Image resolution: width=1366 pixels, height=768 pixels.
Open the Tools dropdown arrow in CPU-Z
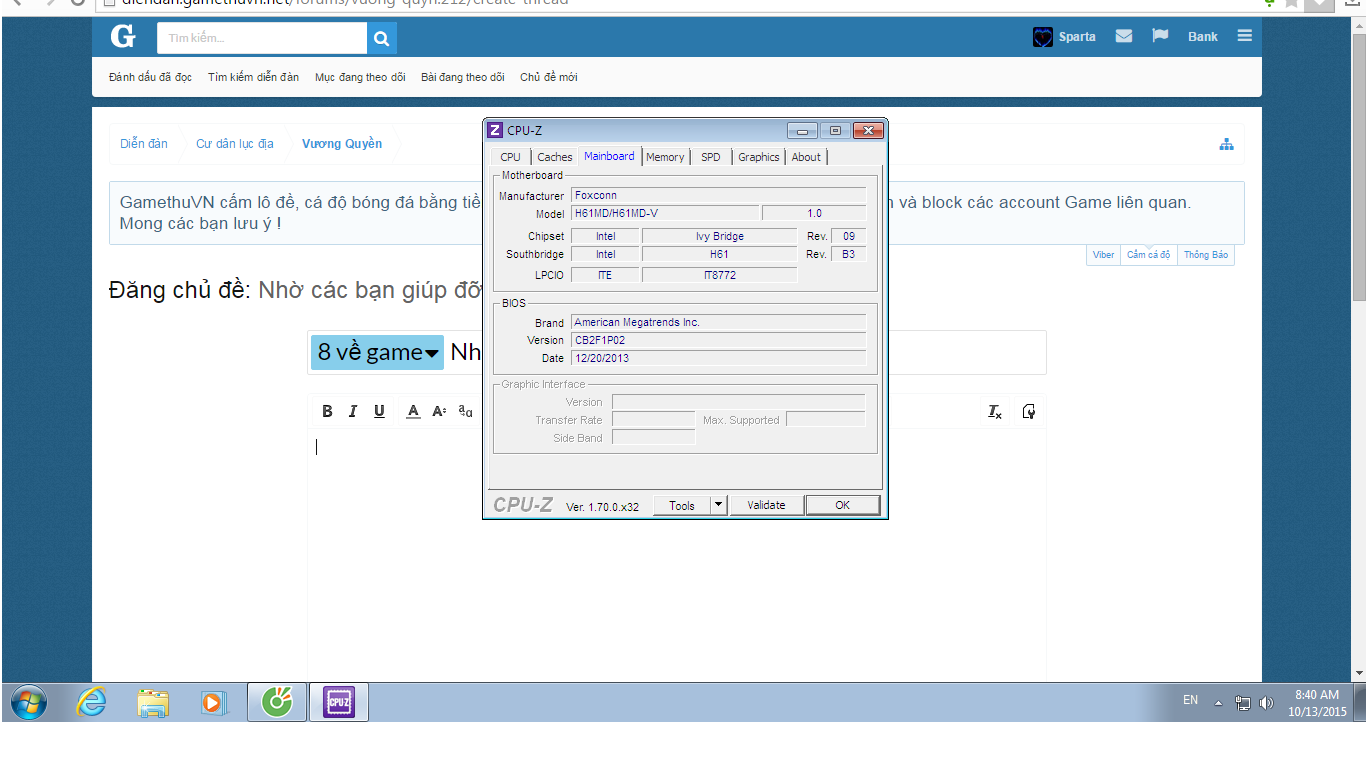pos(718,505)
